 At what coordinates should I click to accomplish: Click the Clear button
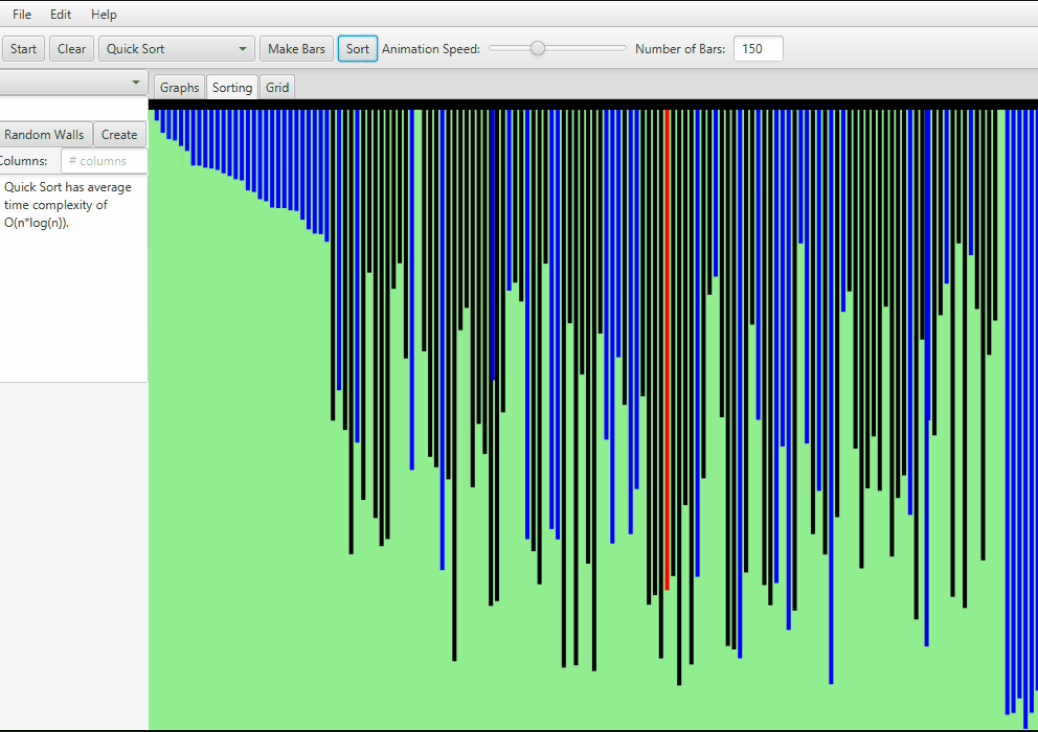pos(71,49)
